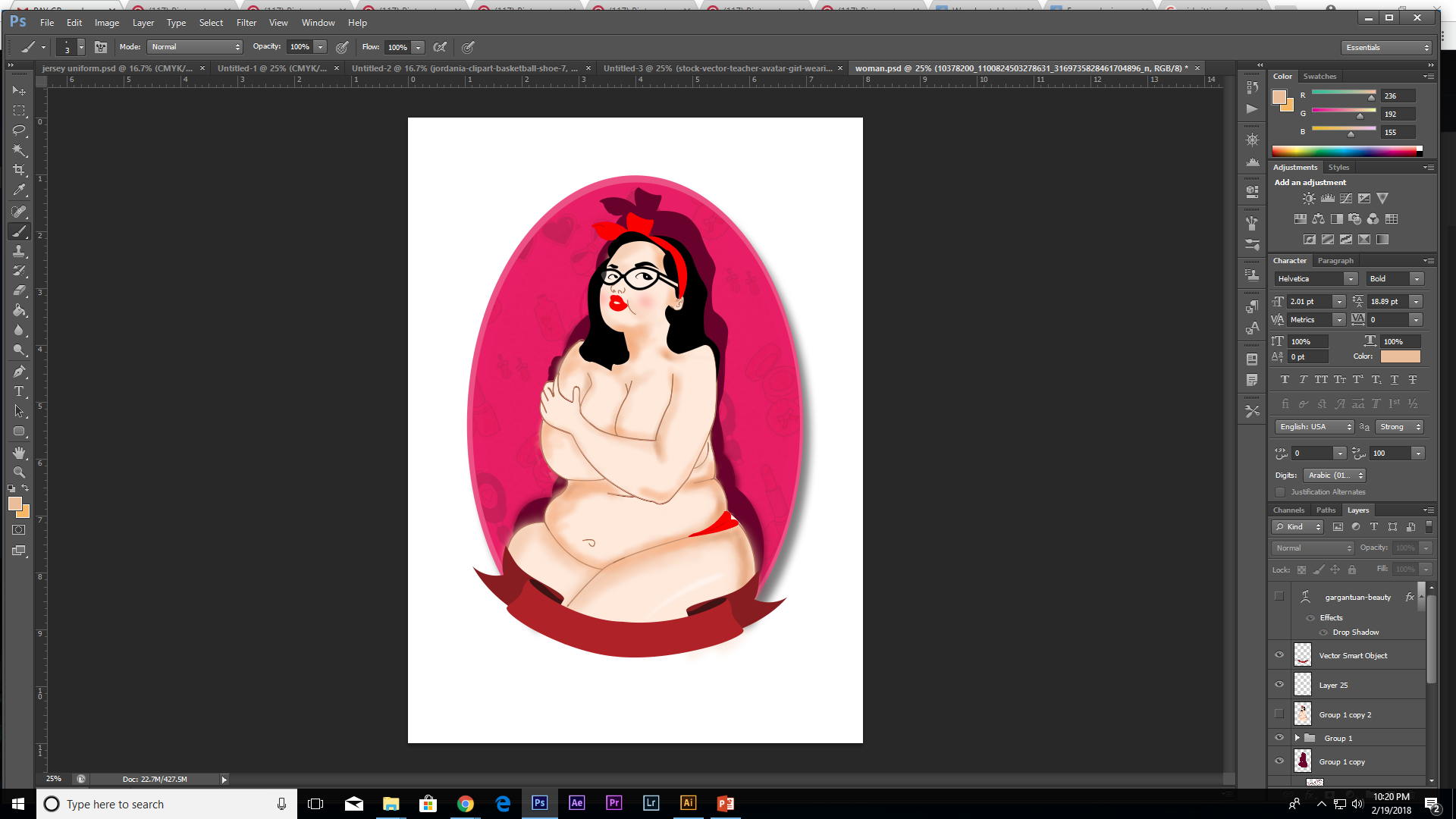Click Brightness/Contrast adjustment icon
Image resolution: width=1456 pixels, height=819 pixels.
(1309, 199)
